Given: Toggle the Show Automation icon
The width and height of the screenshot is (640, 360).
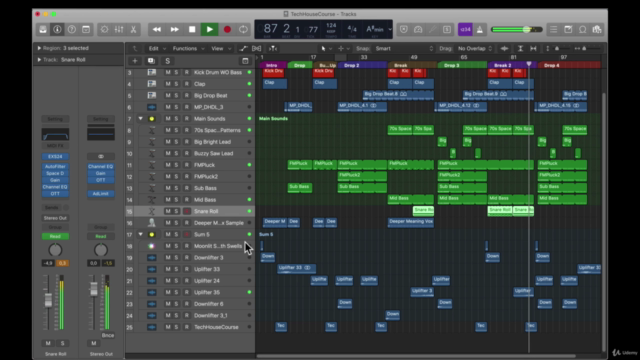Looking at the screenshot, I should [243, 49].
